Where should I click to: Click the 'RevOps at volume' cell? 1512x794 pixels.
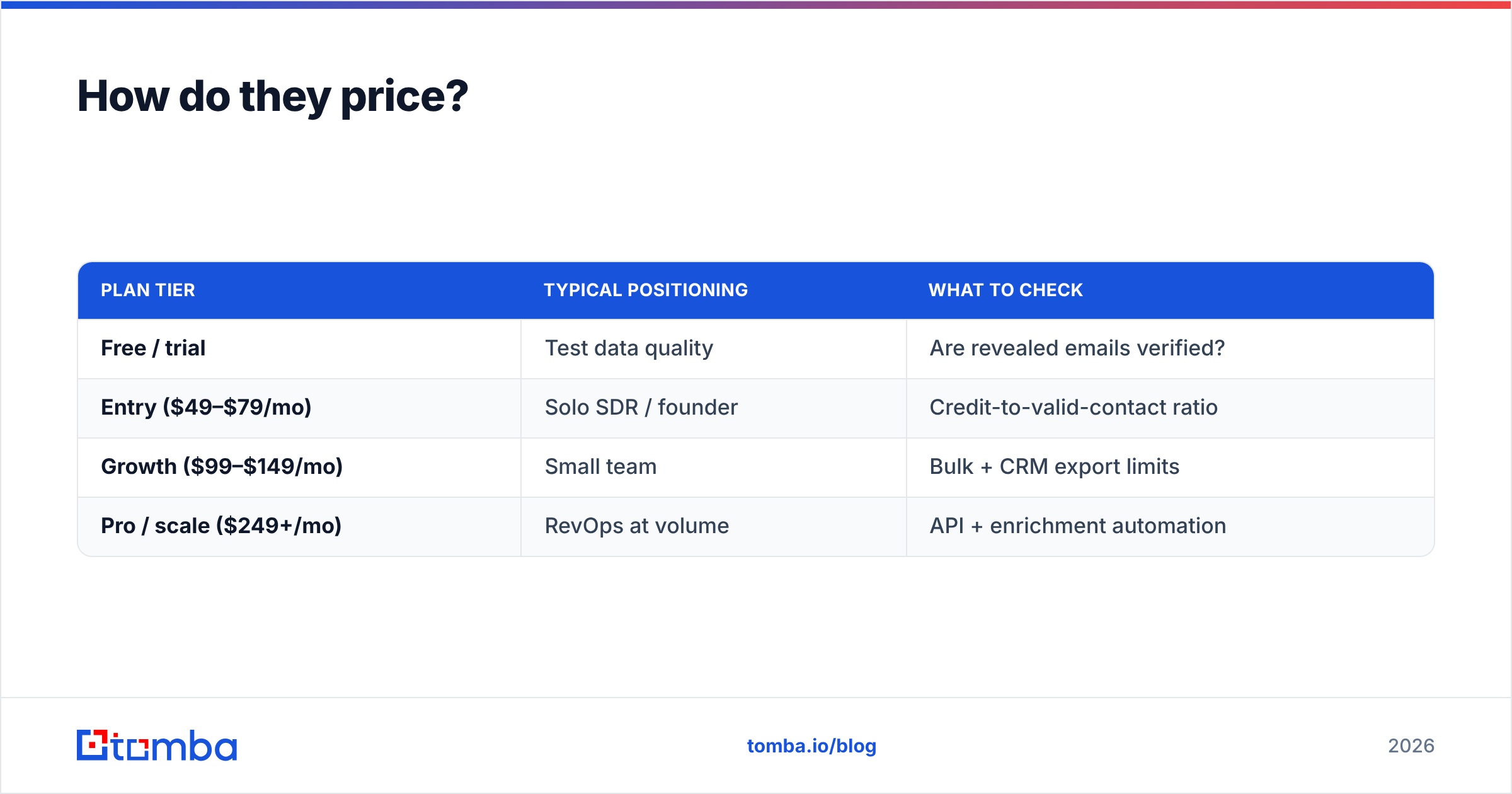point(714,526)
